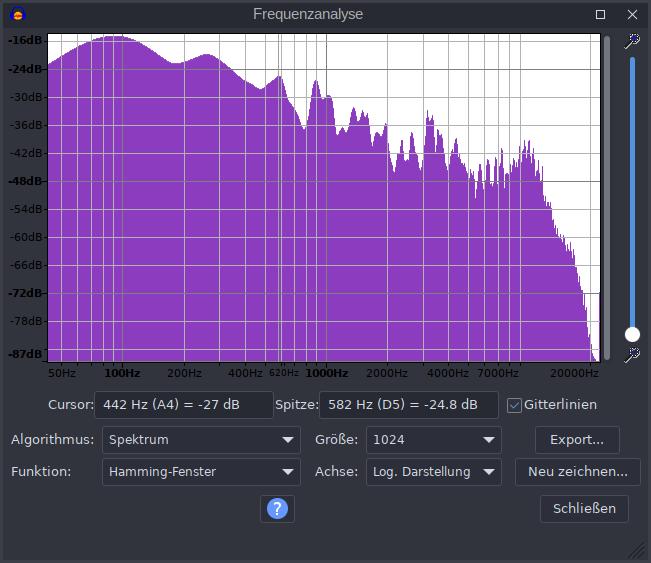Viewport: 651px width, 563px height.
Task: Click the -36dB level axis label
Action: pyautogui.click(x=25, y=125)
